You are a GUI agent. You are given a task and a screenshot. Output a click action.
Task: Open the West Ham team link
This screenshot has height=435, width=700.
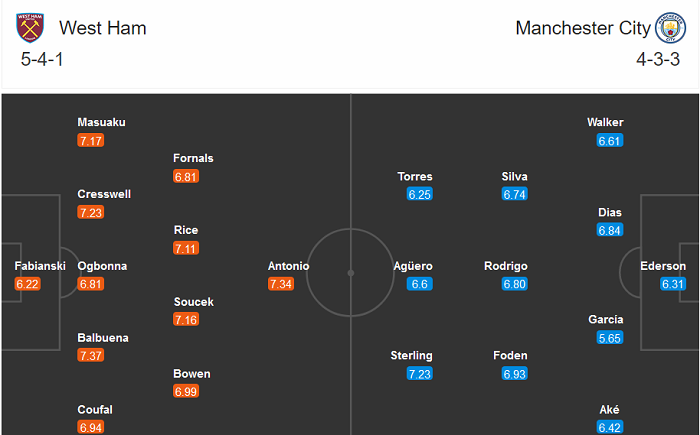(103, 28)
